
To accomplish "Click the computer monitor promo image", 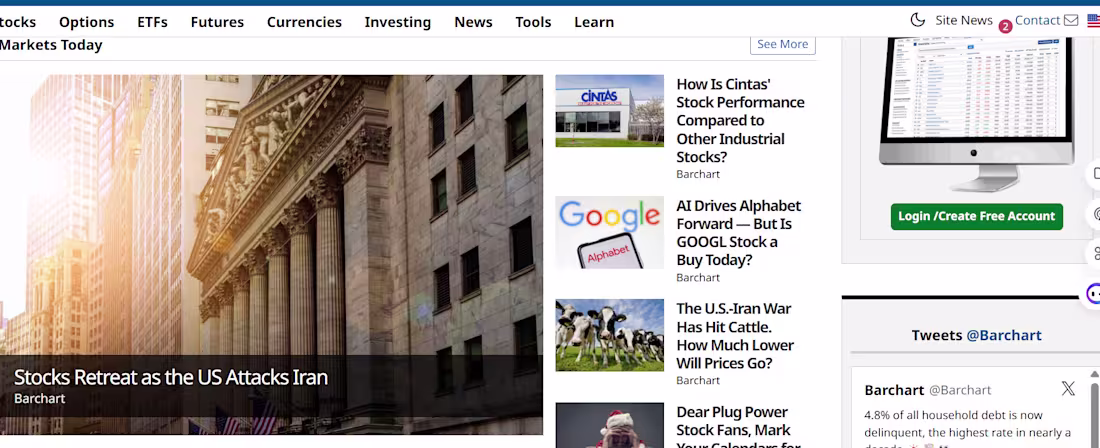I will 976,112.
